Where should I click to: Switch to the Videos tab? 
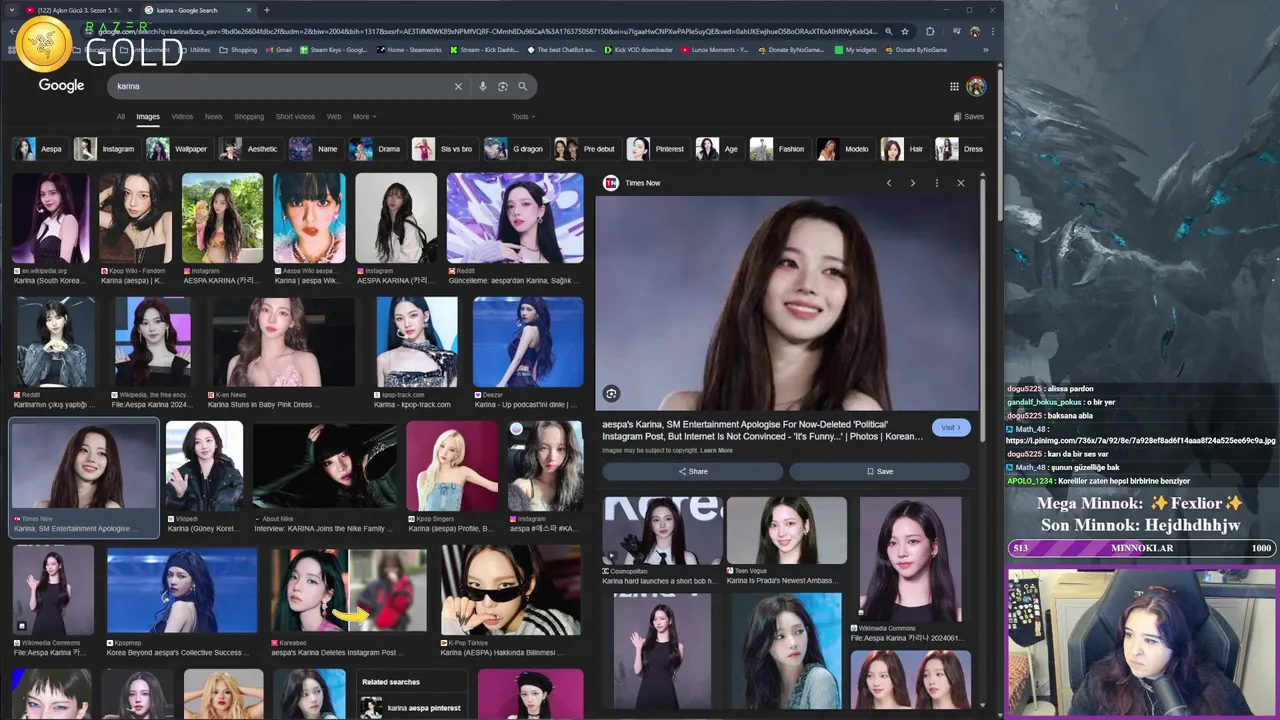[182, 117]
